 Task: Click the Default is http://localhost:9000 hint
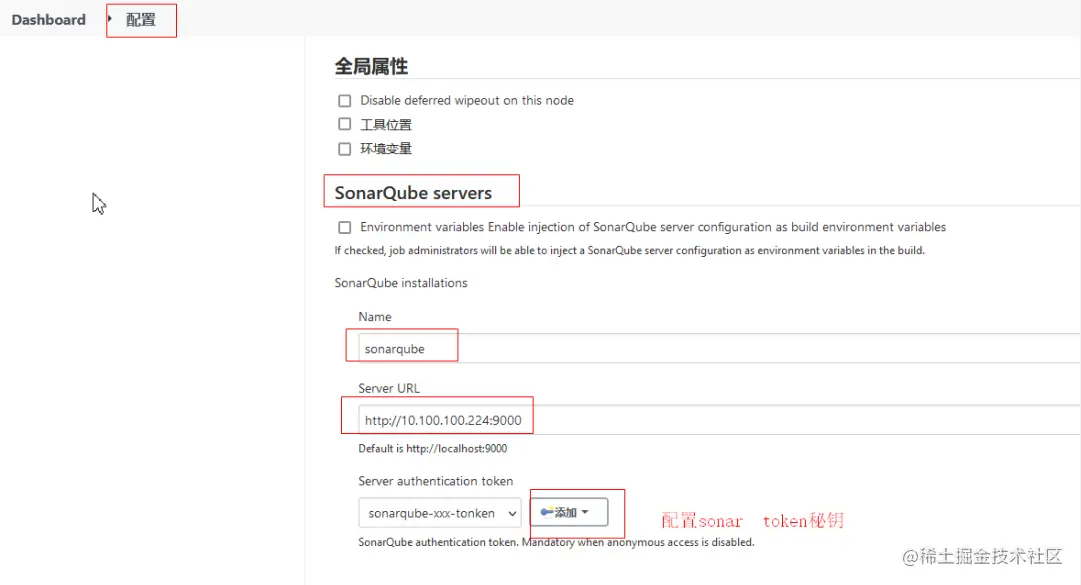[x=432, y=449]
